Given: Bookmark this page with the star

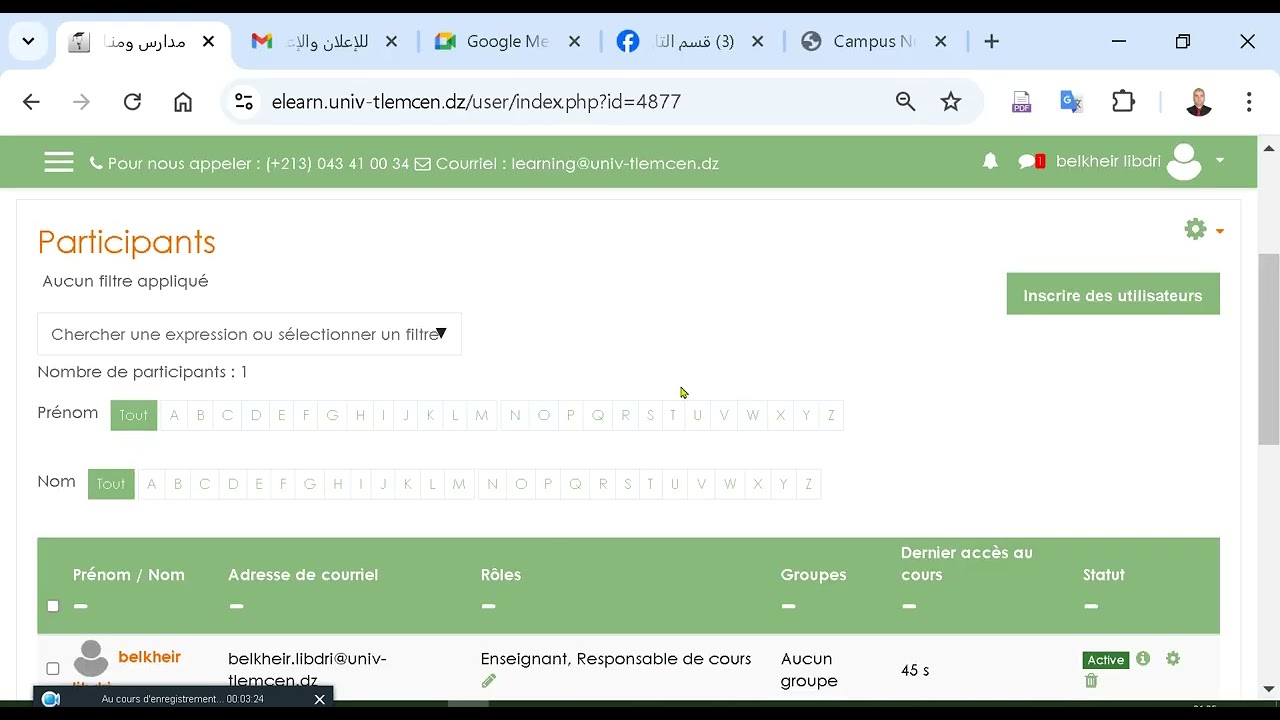Looking at the screenshot, I should [x=951, y=101].
